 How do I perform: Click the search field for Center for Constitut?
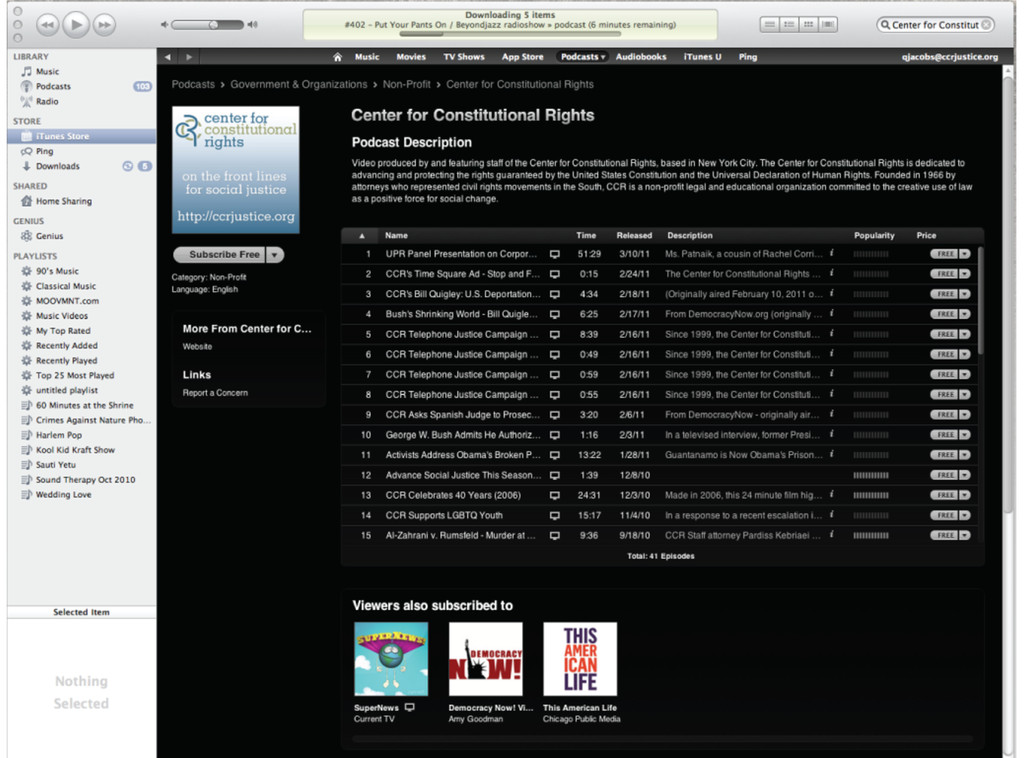935,25
